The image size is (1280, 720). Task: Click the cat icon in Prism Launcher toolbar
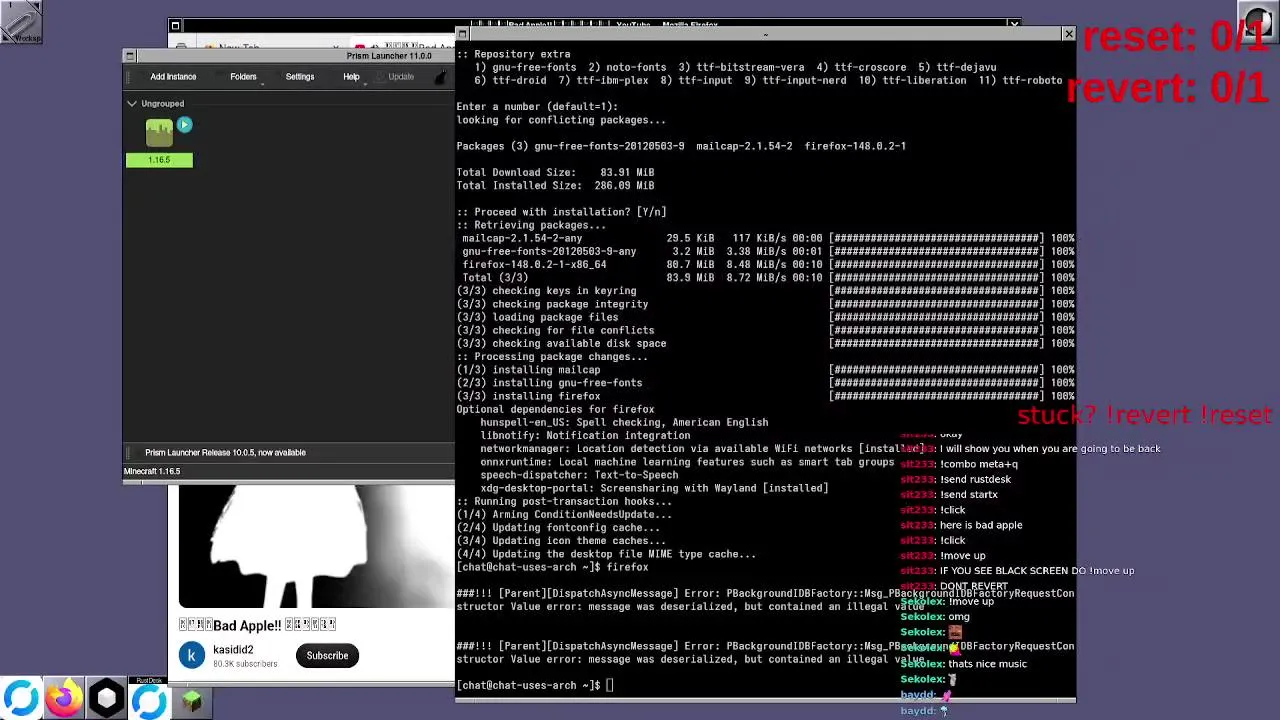pos(441,77)
